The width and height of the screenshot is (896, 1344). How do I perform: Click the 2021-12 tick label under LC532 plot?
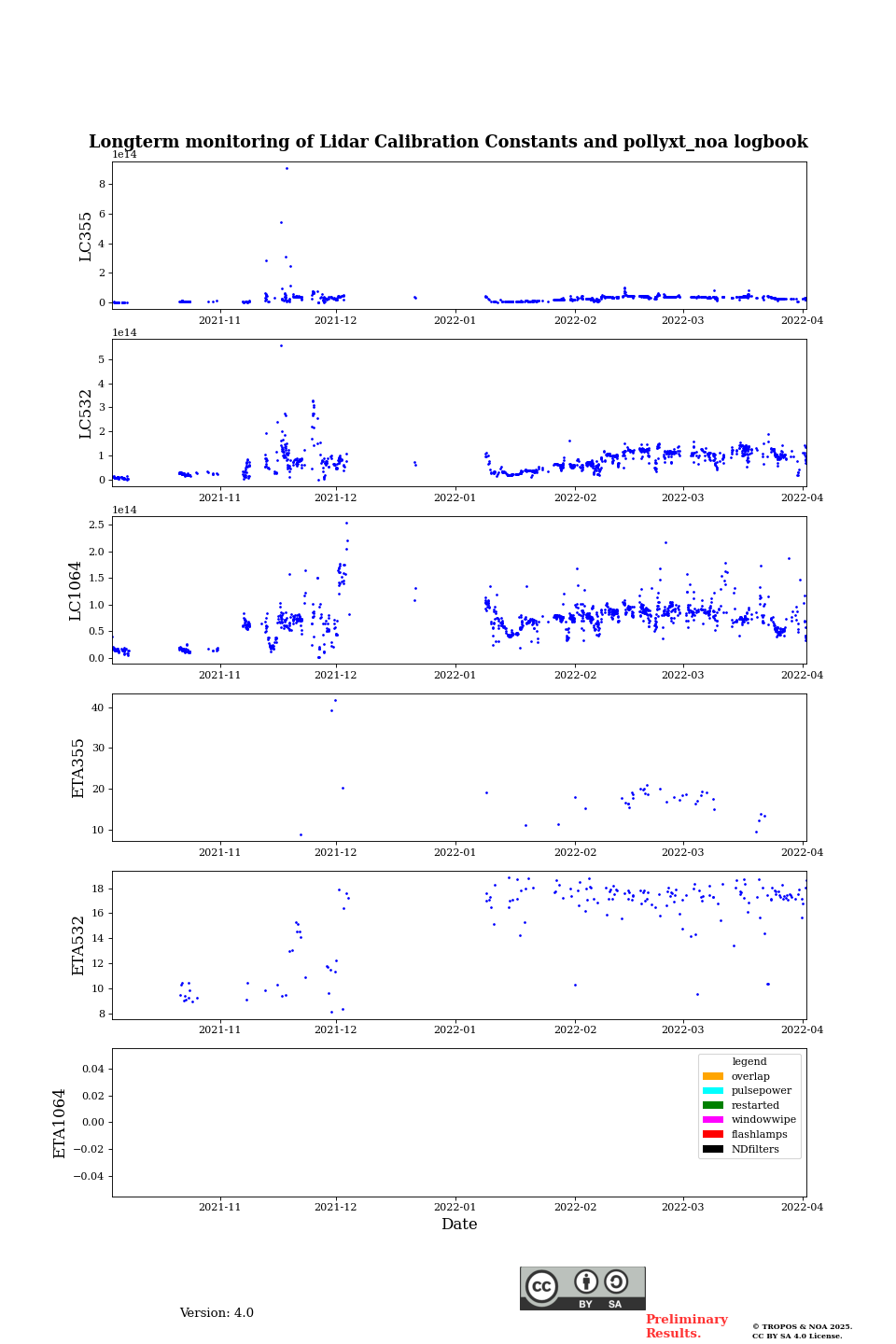pyautogui.click(x=335, y=497)
